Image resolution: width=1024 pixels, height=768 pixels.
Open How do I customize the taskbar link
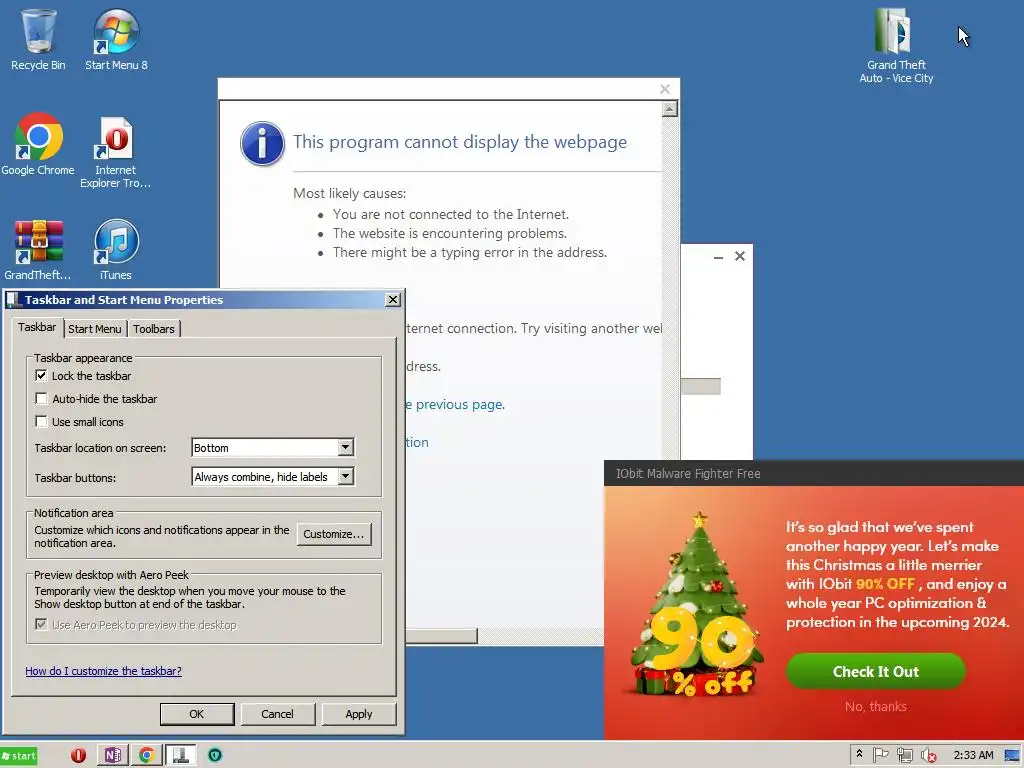(x=103, y=671)
